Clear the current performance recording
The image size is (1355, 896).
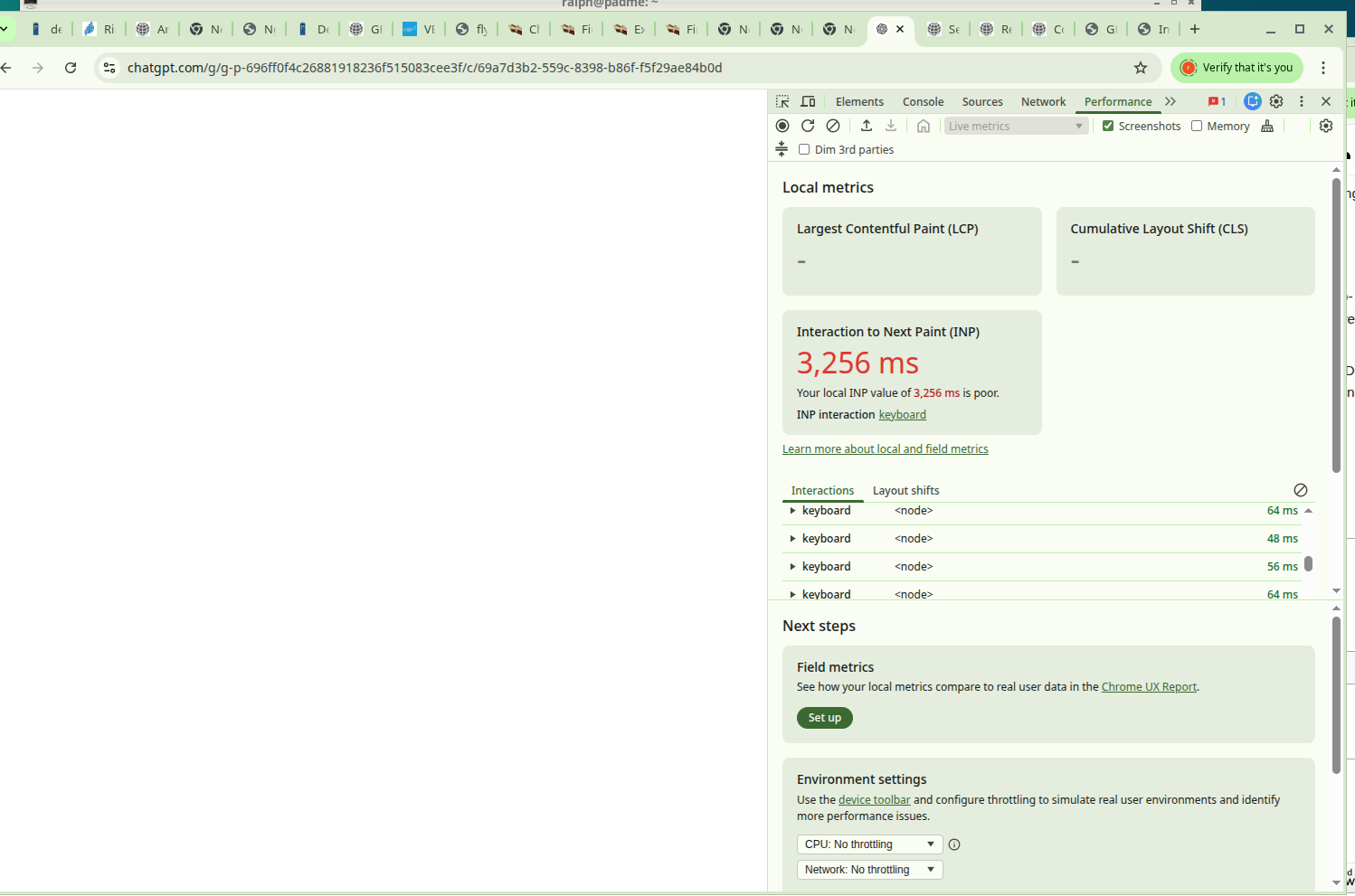pos(833,127)
